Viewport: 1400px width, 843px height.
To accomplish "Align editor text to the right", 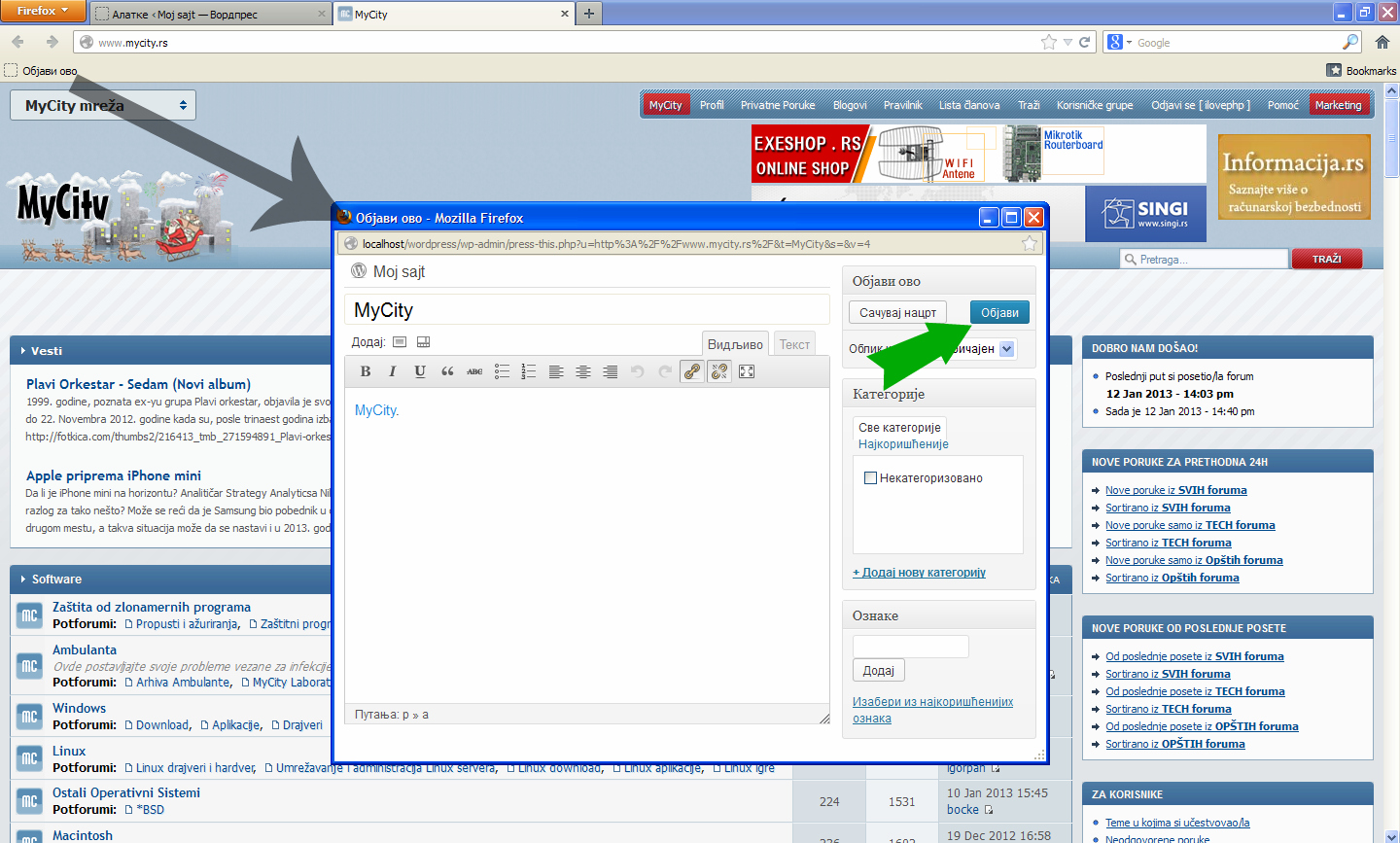I will click(611, 371).
